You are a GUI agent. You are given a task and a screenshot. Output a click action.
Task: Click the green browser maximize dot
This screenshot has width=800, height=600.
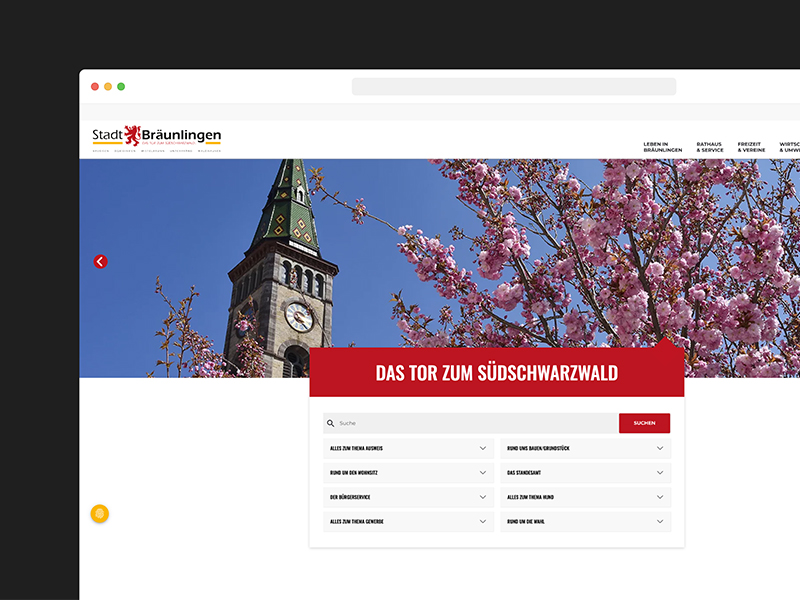pos(121,87)
